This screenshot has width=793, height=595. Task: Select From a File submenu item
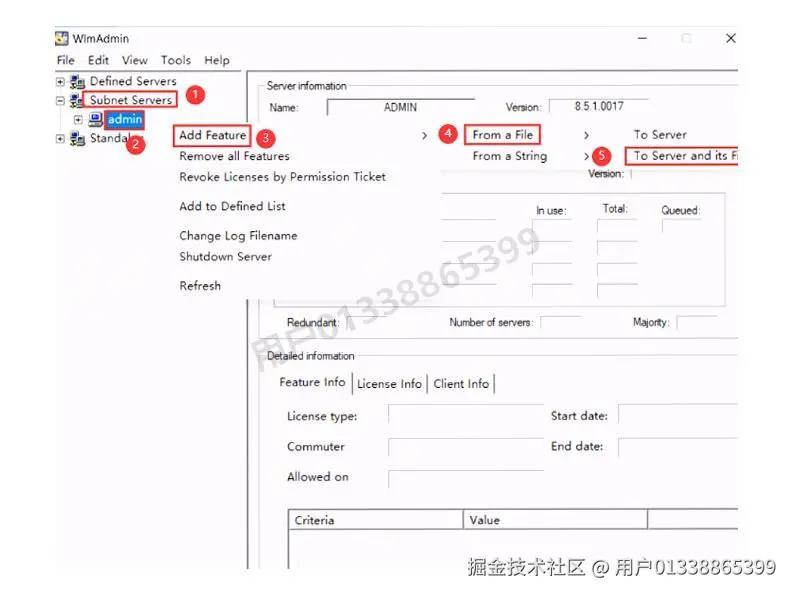[502, 135]
